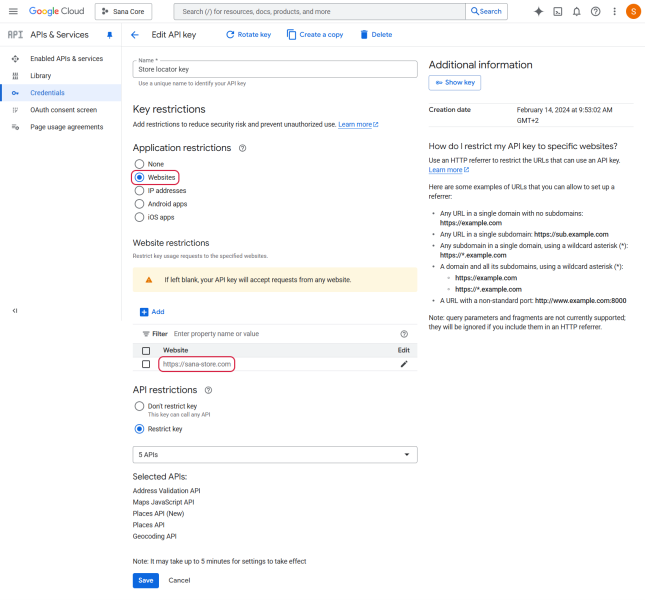Edit the sana-store.com website with pencil icon
645x600 pixels.
[x=404, y=364]
